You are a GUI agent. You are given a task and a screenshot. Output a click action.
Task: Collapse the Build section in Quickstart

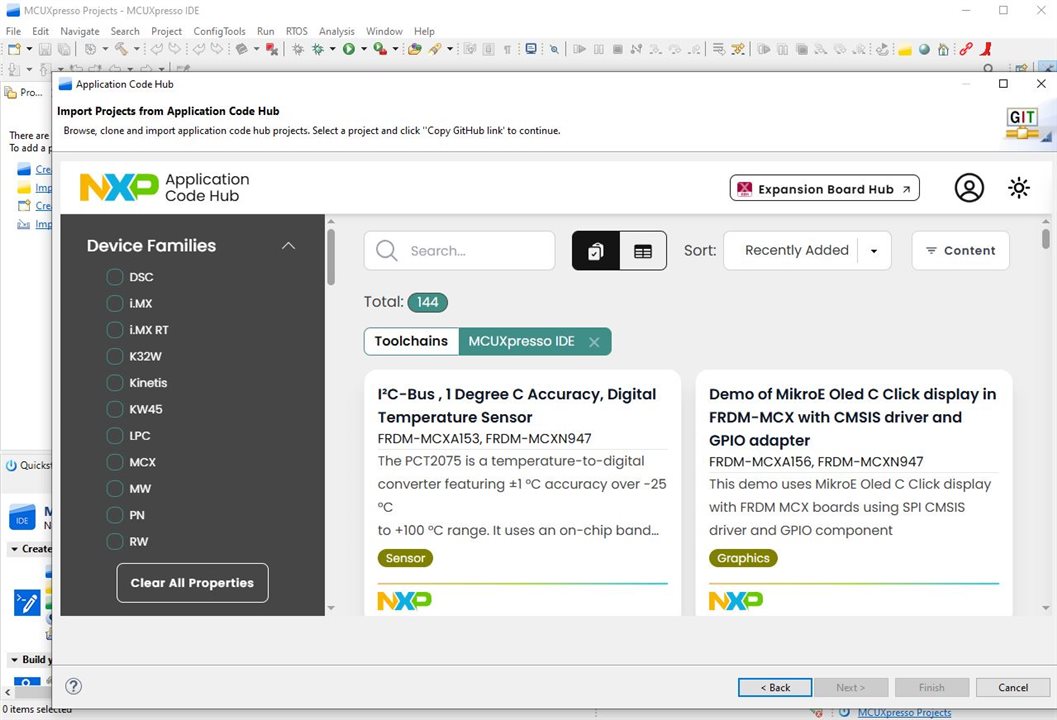click(x=14, y=659)
